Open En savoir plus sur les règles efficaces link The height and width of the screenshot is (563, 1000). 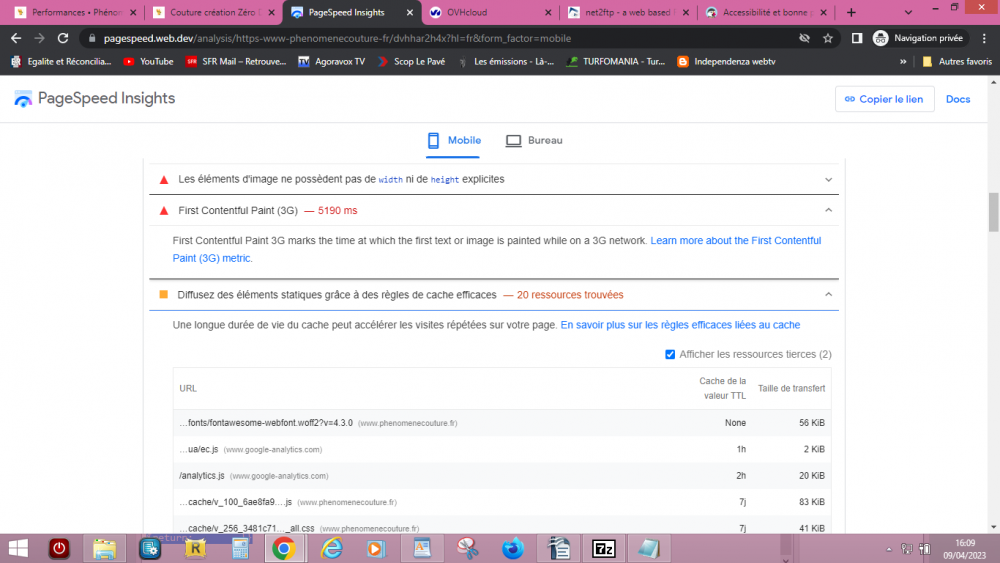(680, 325)
